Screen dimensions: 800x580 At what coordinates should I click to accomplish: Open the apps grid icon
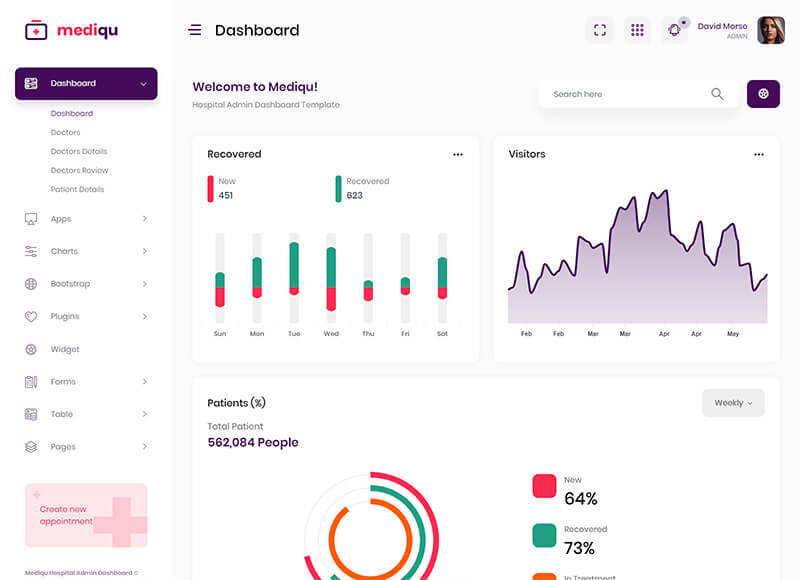click(x=637, y=30)
